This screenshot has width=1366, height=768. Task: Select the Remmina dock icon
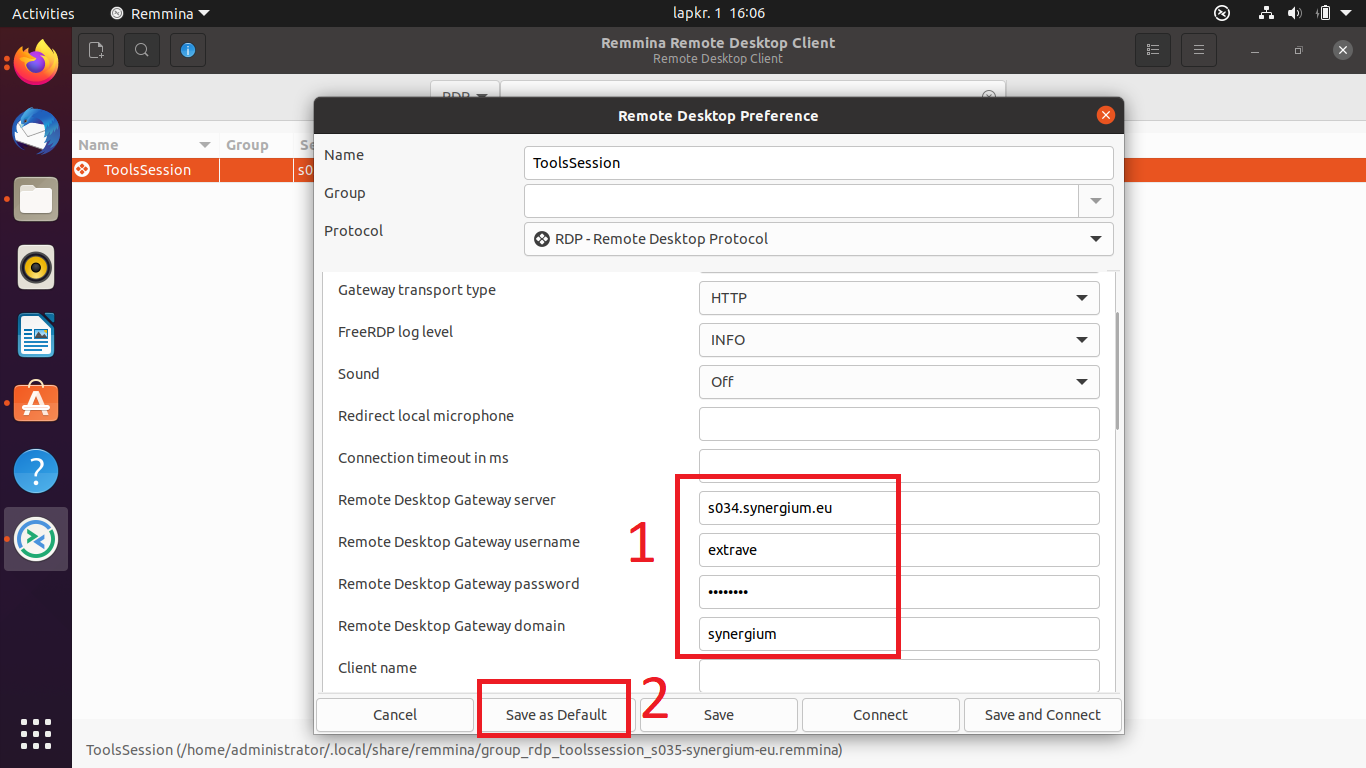(x=36, y=539)
